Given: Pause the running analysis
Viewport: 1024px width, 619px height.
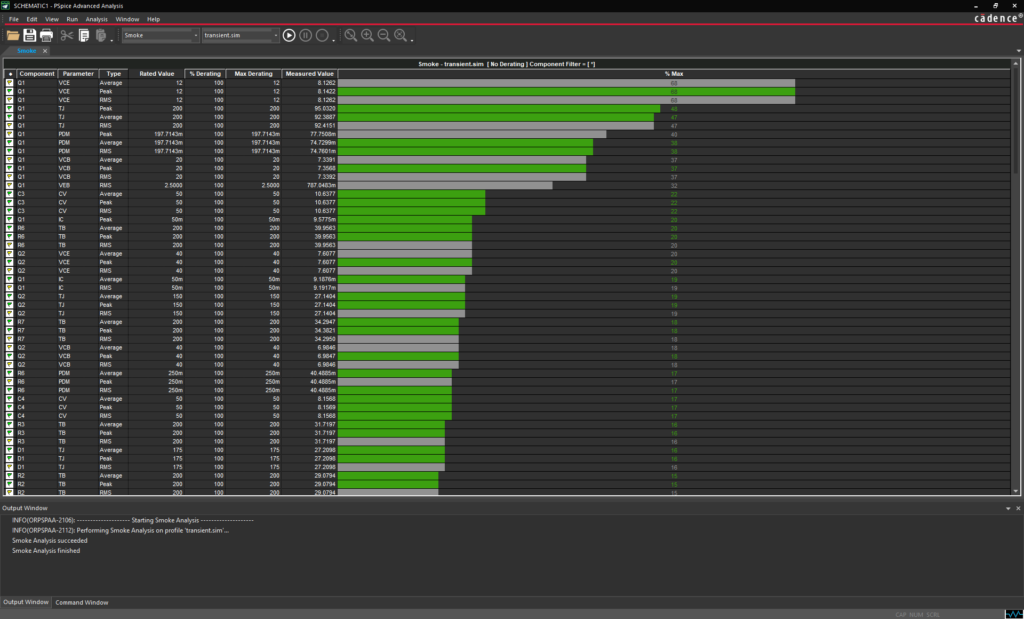Looking at the screenshot, I should [306, 35].
